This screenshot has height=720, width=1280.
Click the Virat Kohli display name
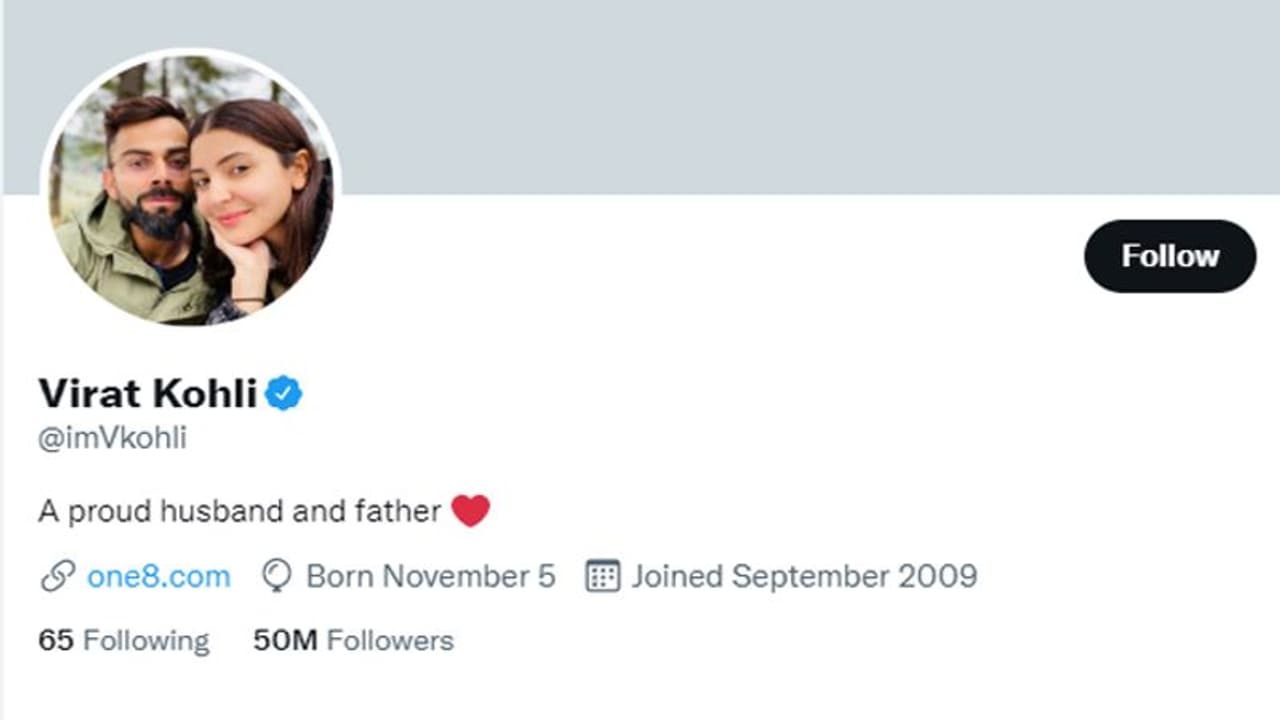tap(148, 394)
